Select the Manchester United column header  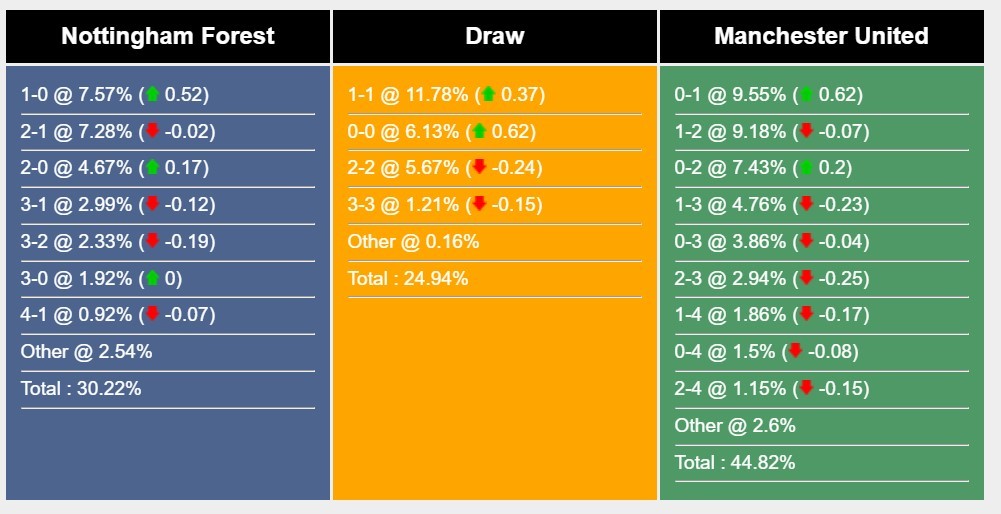822,36
